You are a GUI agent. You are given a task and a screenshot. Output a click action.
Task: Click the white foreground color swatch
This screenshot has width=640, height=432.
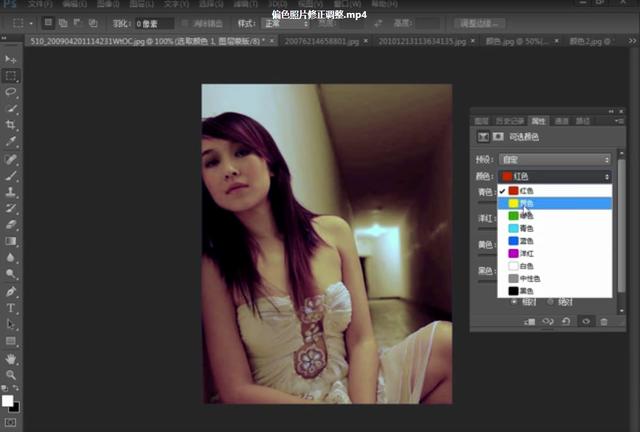pos(8,400)
